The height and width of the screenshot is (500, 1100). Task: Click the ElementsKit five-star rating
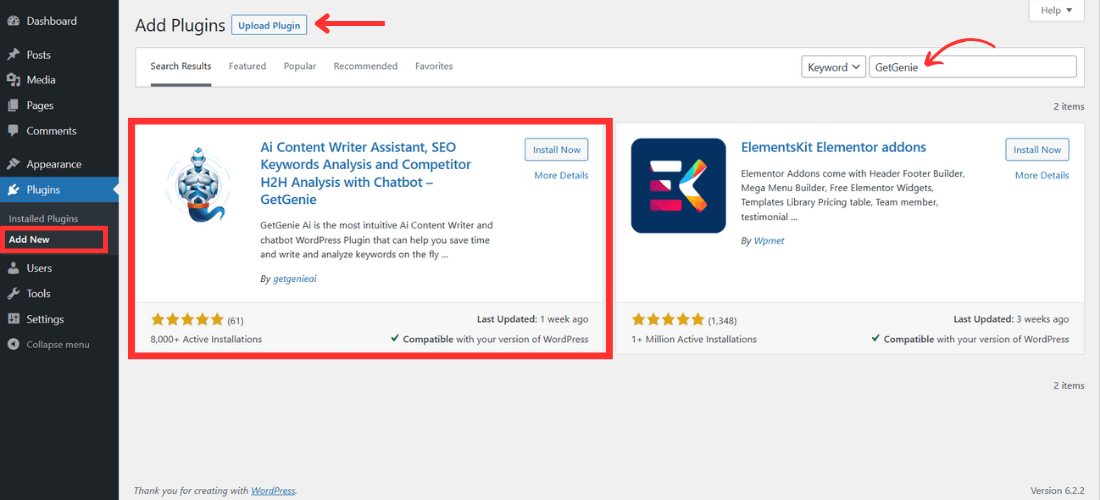668,320
